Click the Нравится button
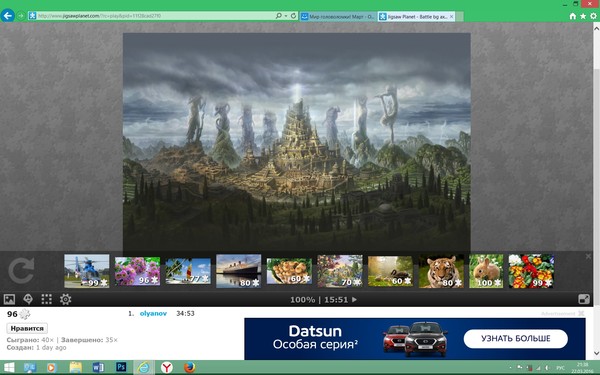 [27, 328]
